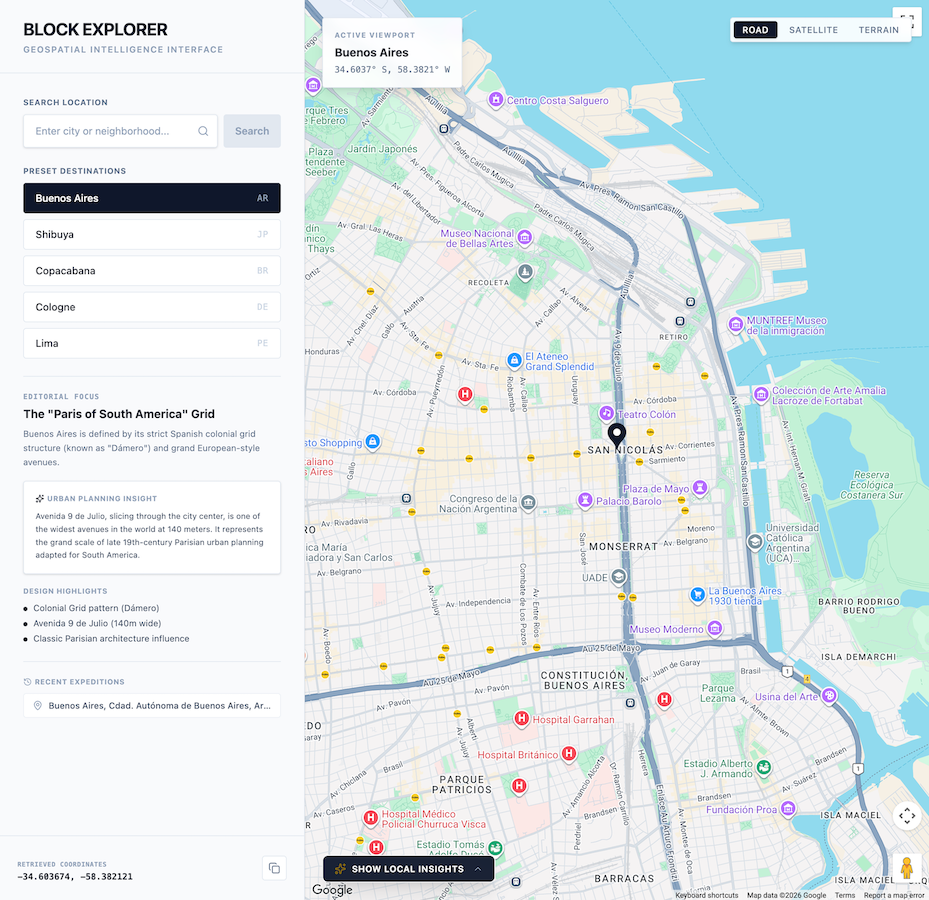Click the Urban Planning Insight card
This screenshot has height=900, width=929.
click(x=152, y=527)
